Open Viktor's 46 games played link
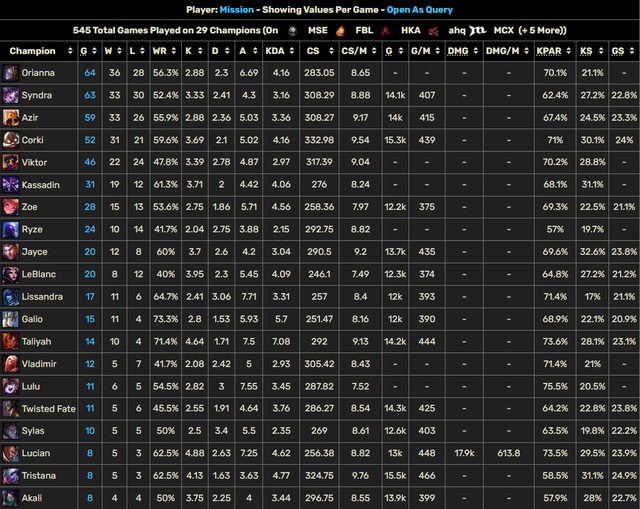 [x=90, y=162]
